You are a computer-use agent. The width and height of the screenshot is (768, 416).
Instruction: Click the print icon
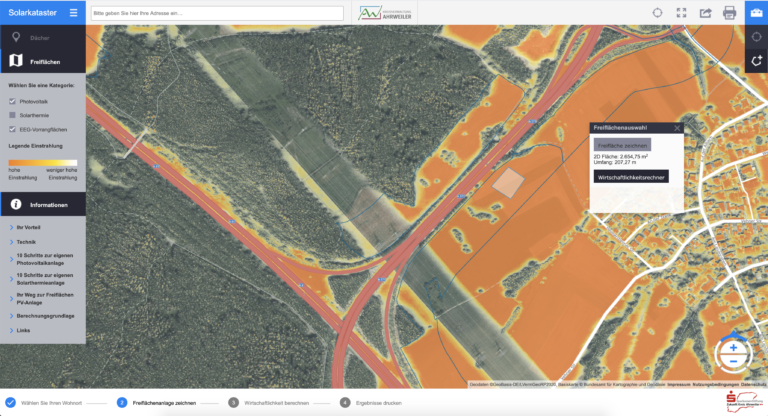click(x=729, y=13)
